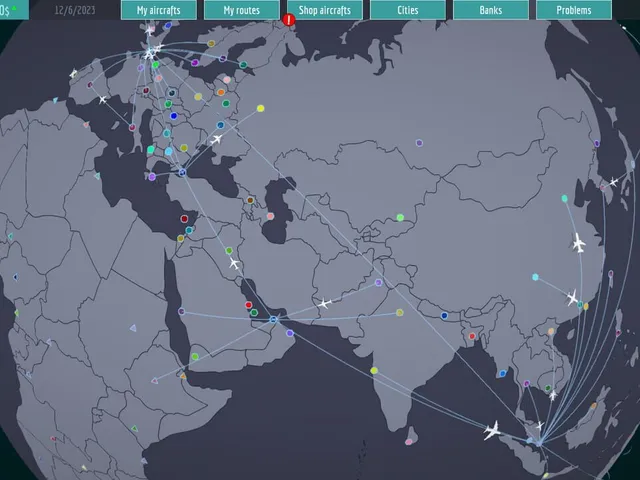Viewport: 640px width, 480px height.
Task: Open the Cities panel
Action: pos(408,10)
